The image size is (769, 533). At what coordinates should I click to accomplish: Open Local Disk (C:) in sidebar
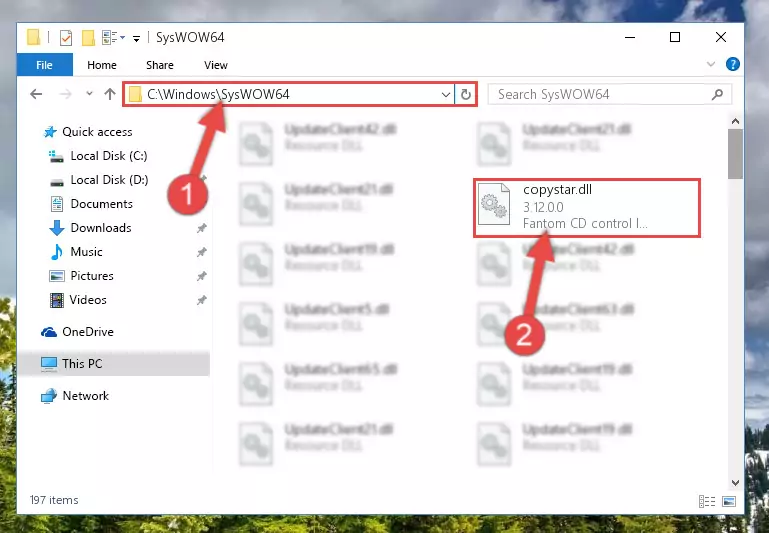click(108, 156)
